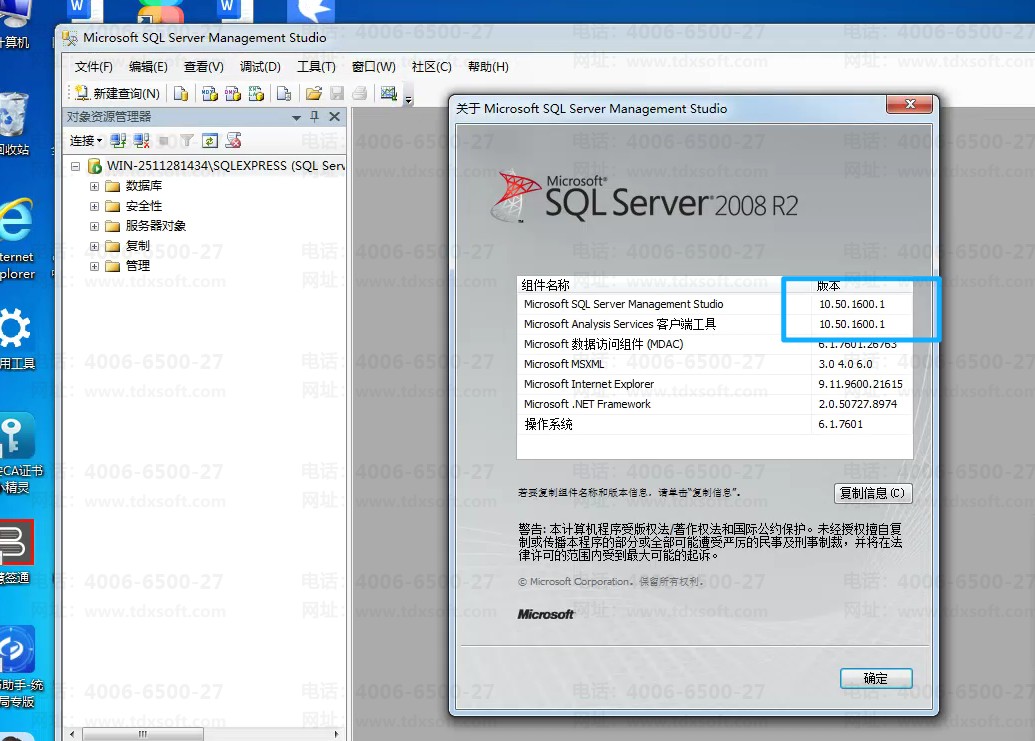
Task: Expand the 服务器对象 tree node
Action: click(95, 226)
